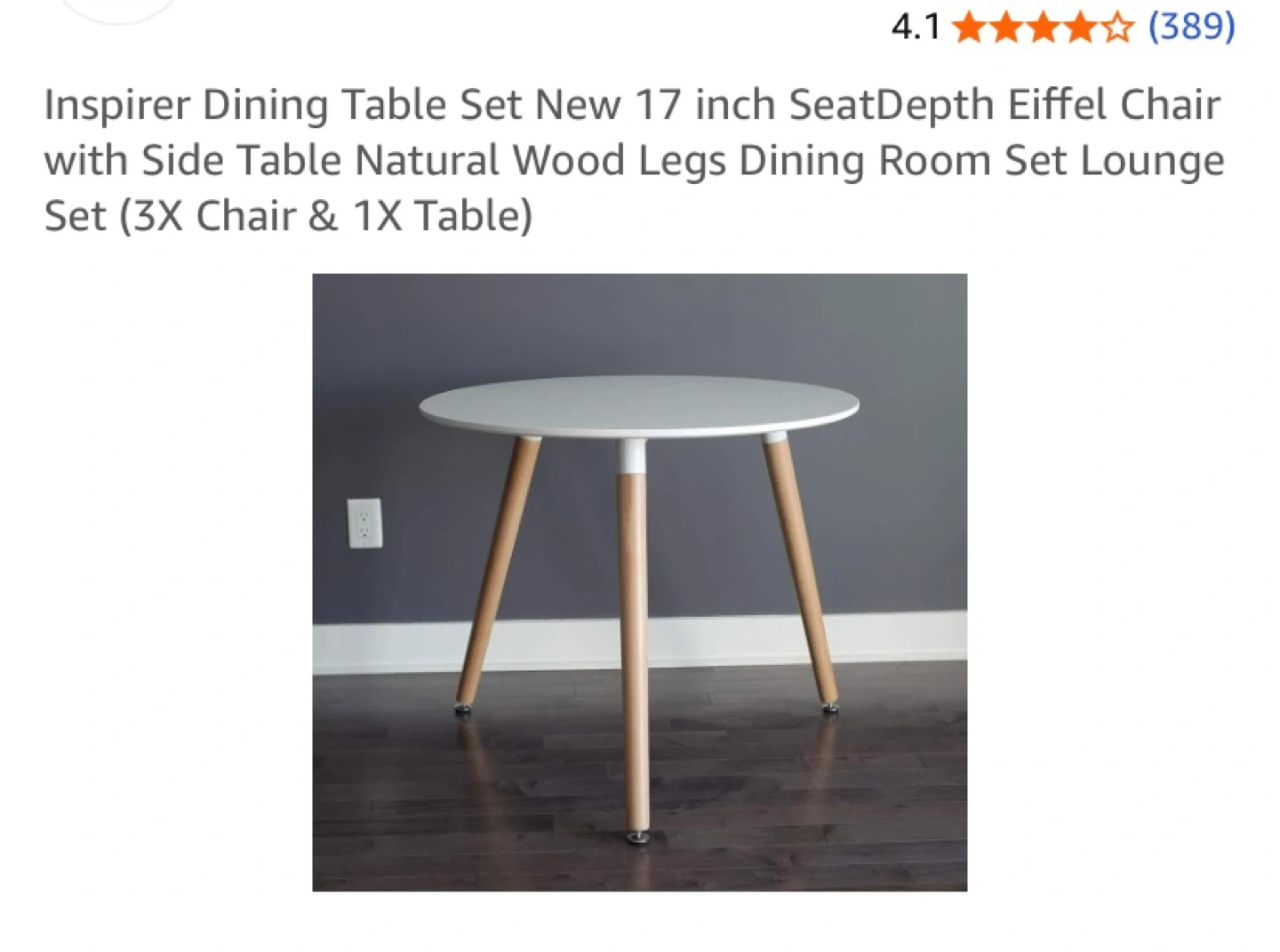1280x952 pixels.
Task: Open the product photo of the table
Action: [x=640, y=582]
